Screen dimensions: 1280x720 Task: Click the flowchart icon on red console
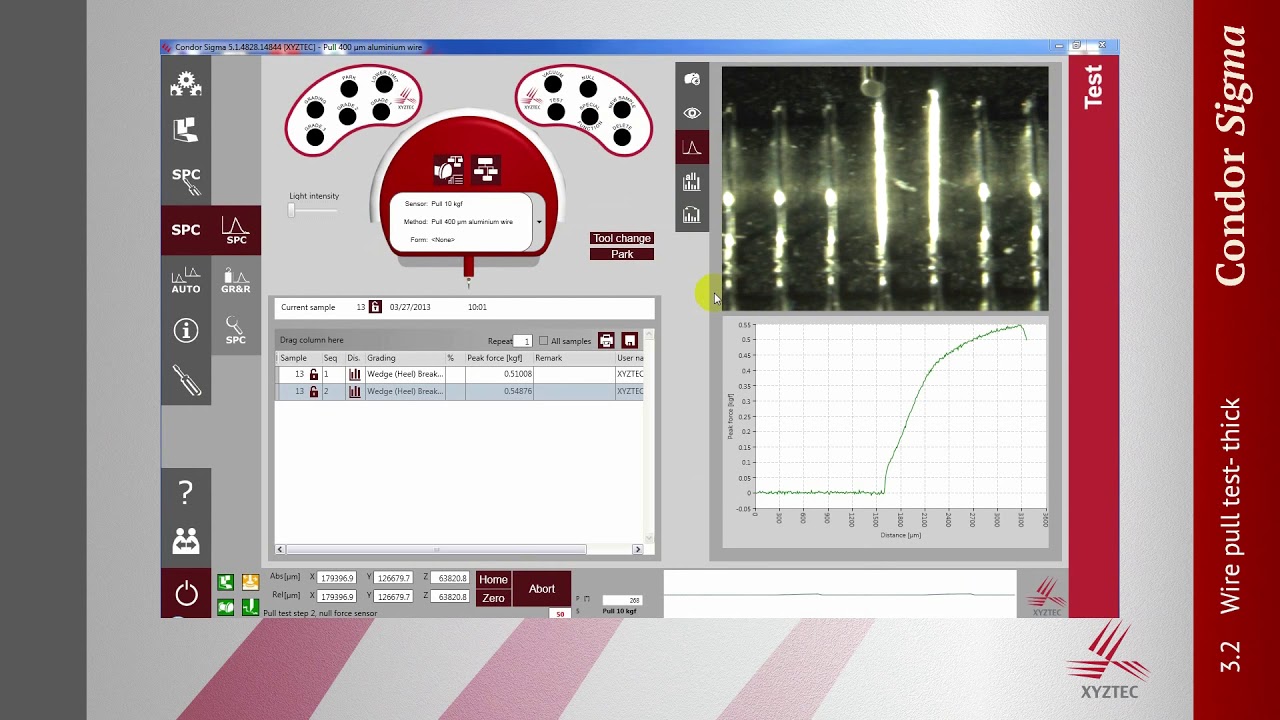(486, 170)
